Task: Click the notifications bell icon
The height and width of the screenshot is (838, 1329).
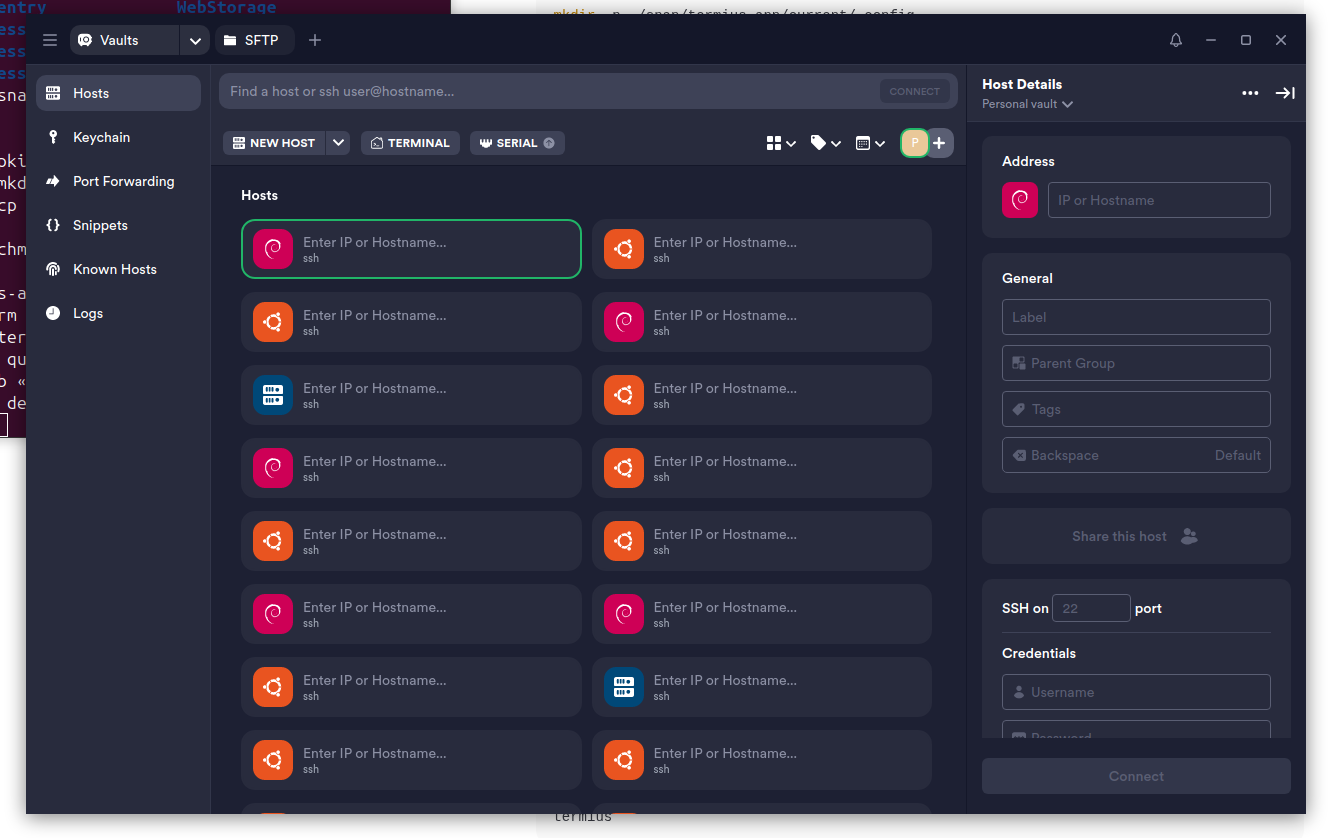Action: [1176, 40]
